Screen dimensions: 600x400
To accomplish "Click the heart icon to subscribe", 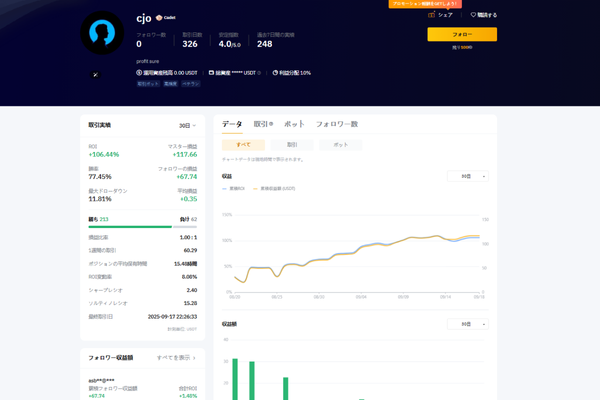I will click(473, 15).
